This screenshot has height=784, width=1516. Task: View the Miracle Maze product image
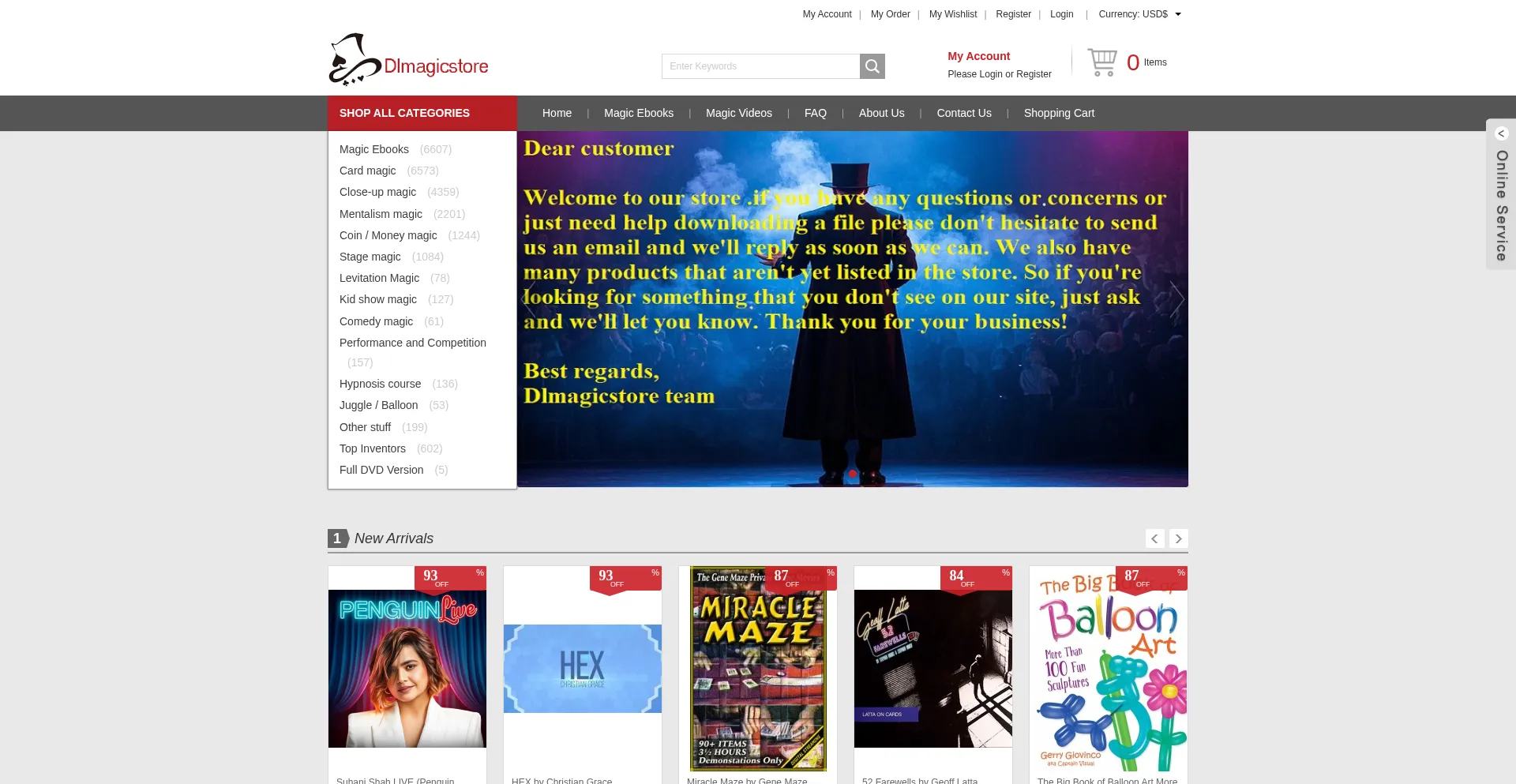758,668
